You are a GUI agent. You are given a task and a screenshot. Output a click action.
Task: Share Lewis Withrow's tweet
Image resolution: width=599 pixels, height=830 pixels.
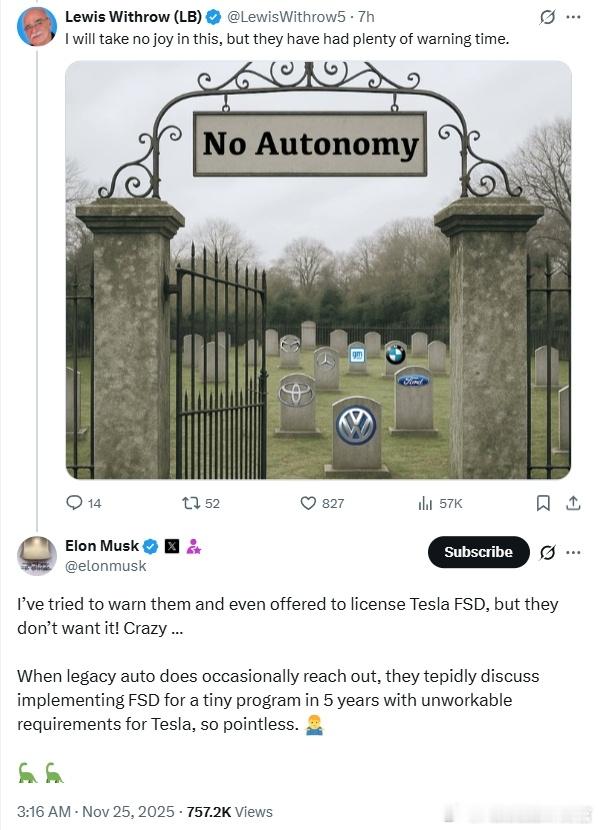click(573, 503)
